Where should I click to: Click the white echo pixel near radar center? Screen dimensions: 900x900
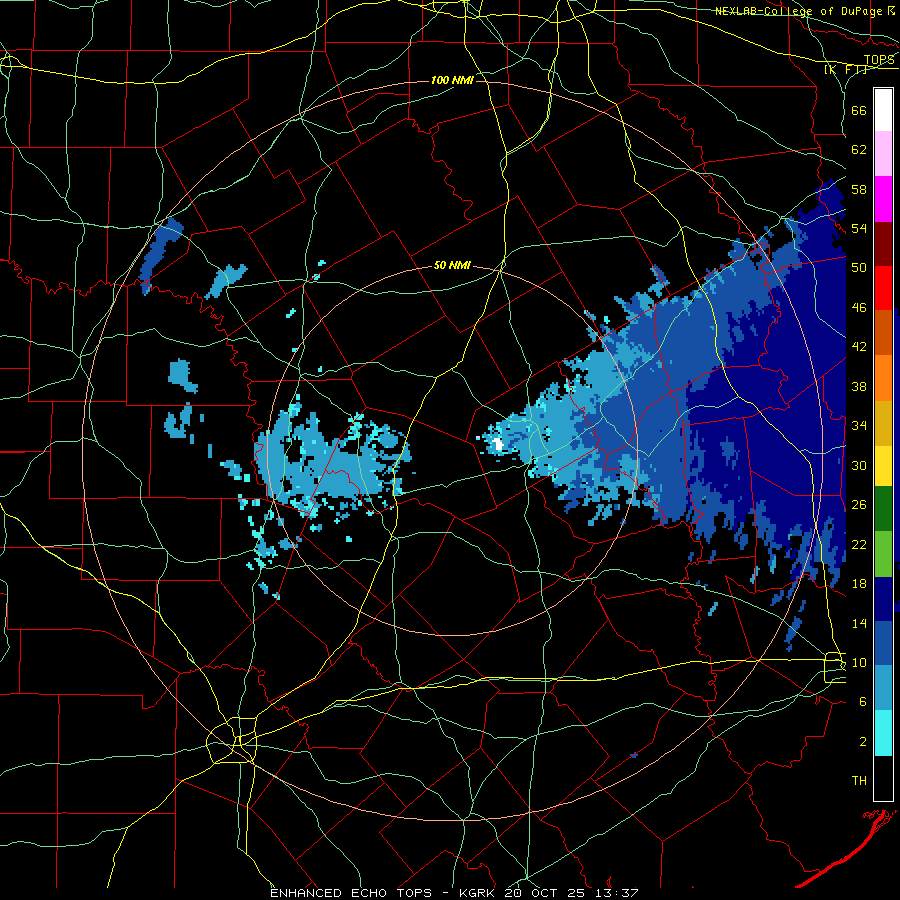tap(498, 444)
